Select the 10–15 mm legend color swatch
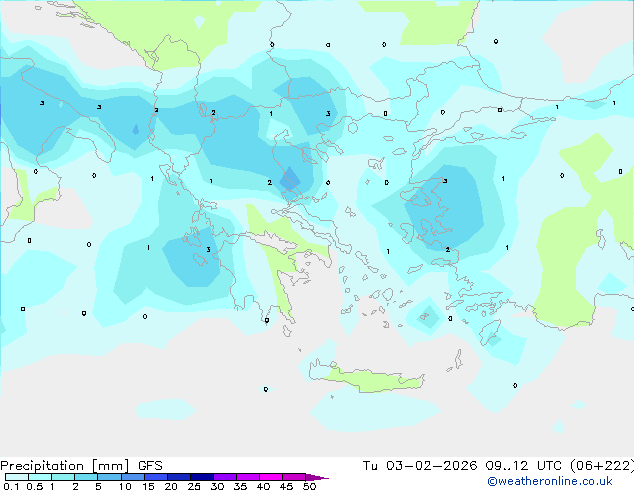 (x=132, y=477)
